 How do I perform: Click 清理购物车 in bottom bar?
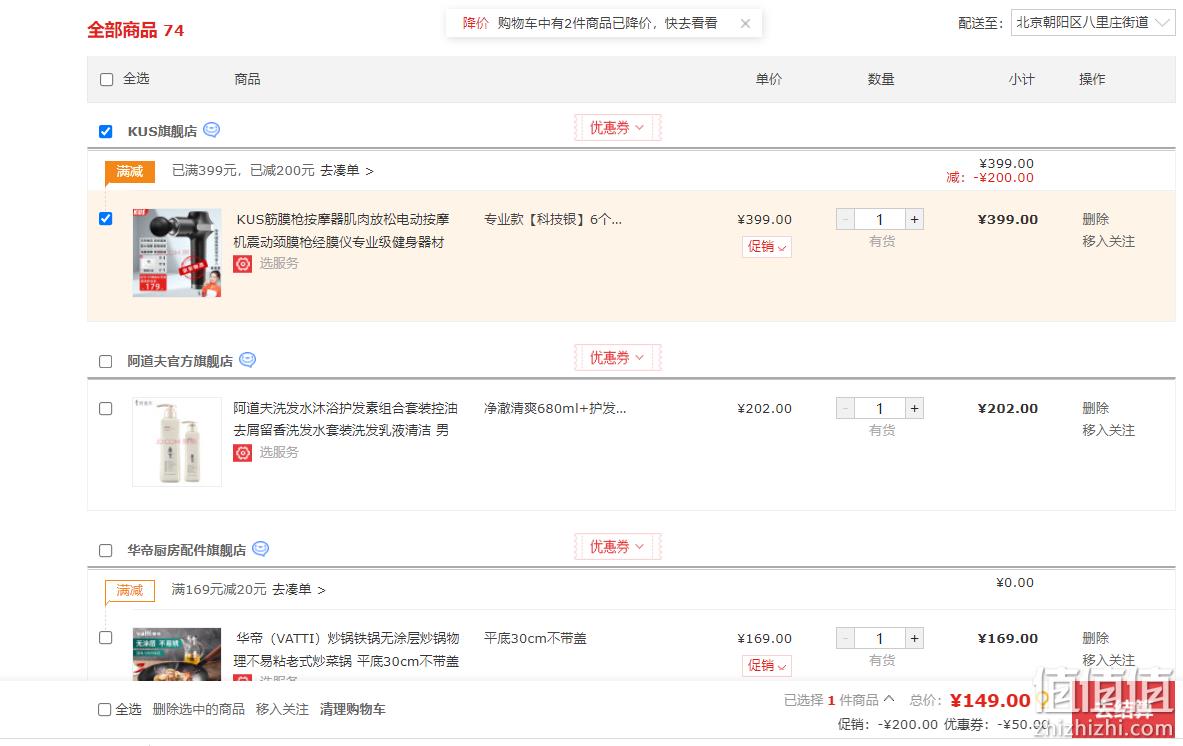[352, 709]
